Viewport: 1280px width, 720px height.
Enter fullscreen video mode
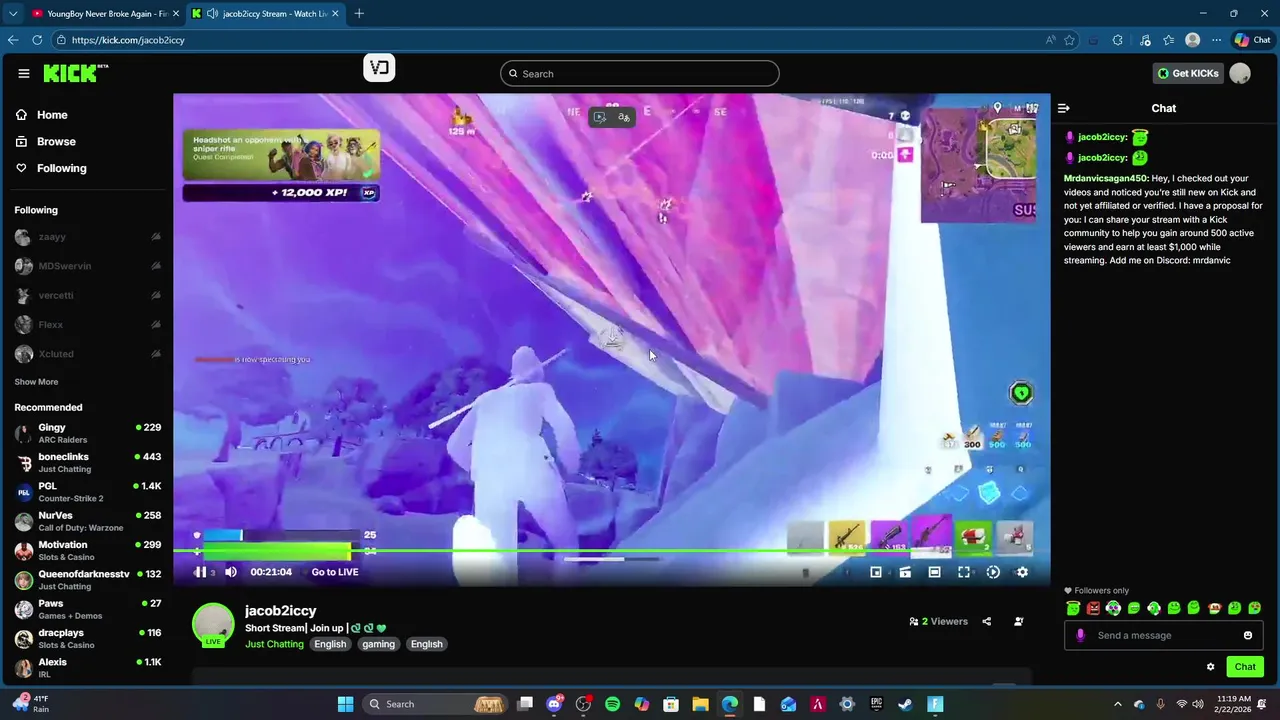[x=964, y=572]
